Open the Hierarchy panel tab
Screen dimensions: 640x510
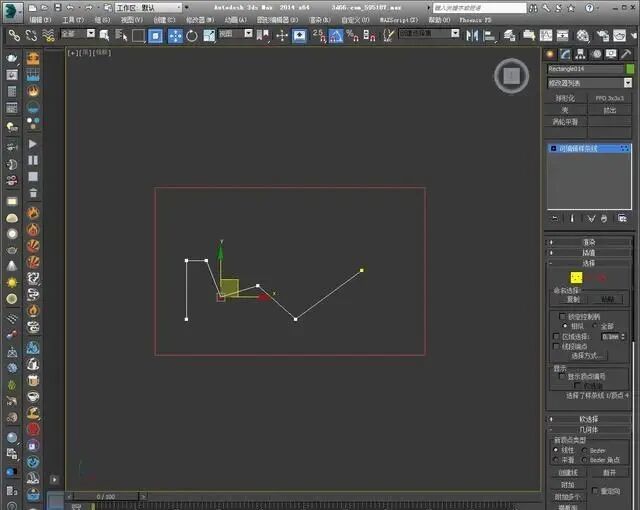click(x=580, y=54)
